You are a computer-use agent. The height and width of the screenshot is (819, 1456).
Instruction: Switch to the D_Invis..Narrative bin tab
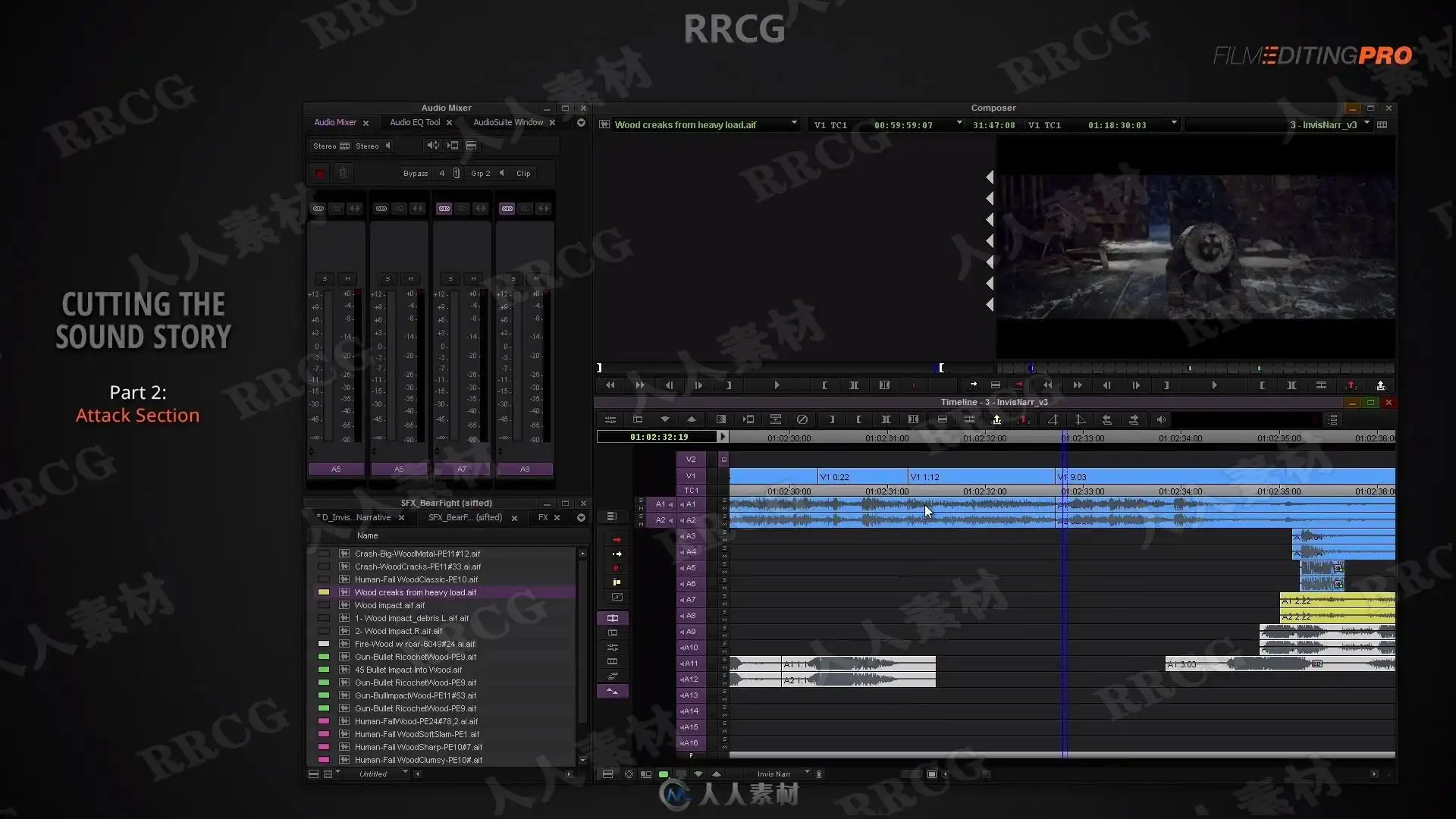(355, 518)
